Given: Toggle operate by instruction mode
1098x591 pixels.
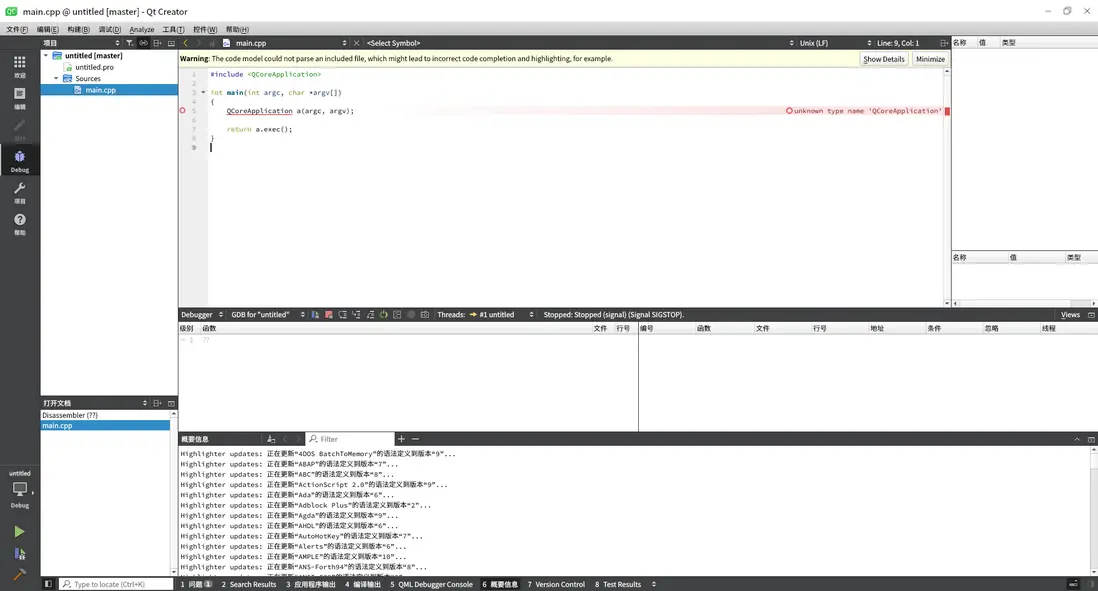Looking at the screenshot, I should coord(397,314).
